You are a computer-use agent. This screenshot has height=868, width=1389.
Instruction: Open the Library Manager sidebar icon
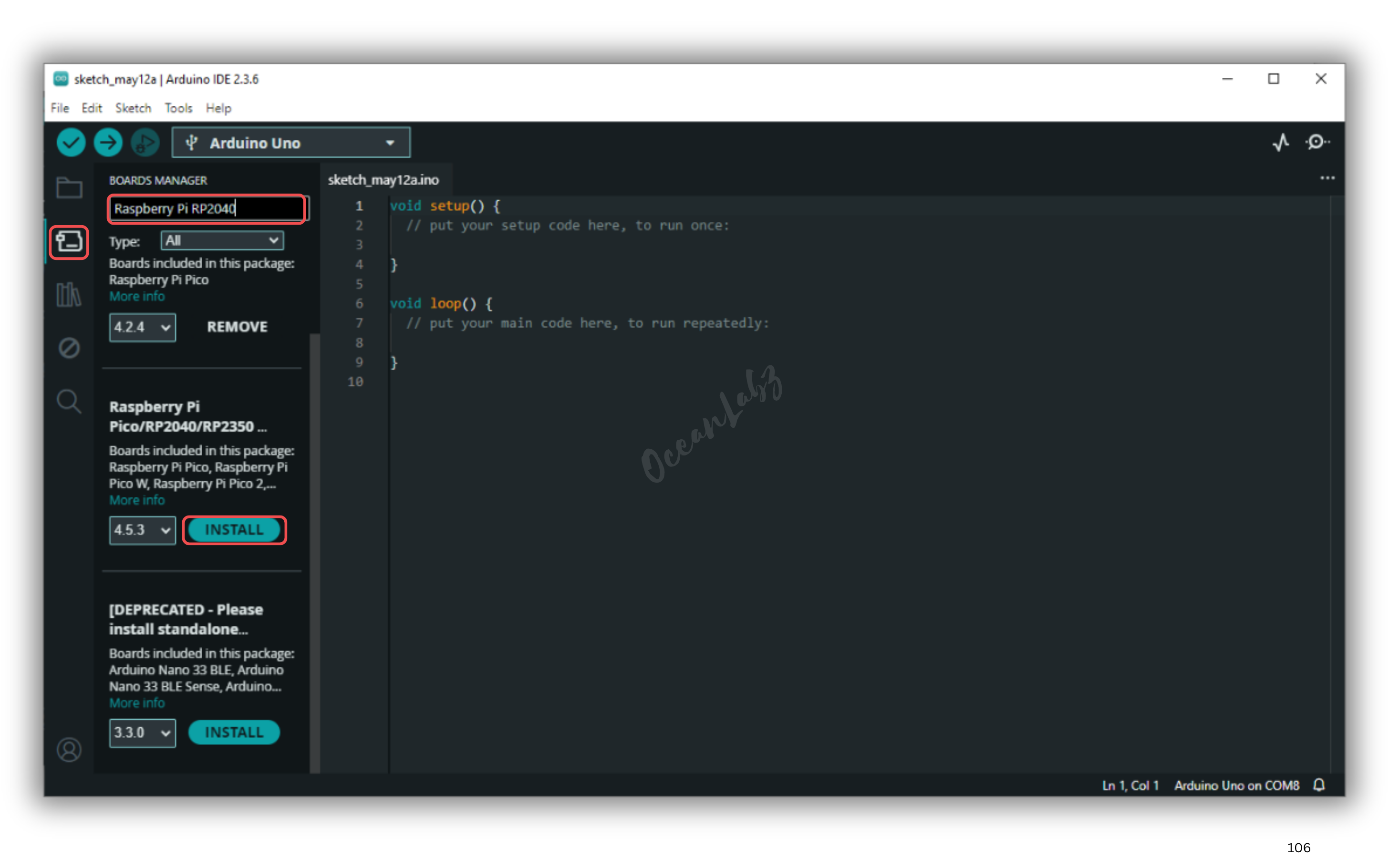pyautogui.click(x=69, y=295)
